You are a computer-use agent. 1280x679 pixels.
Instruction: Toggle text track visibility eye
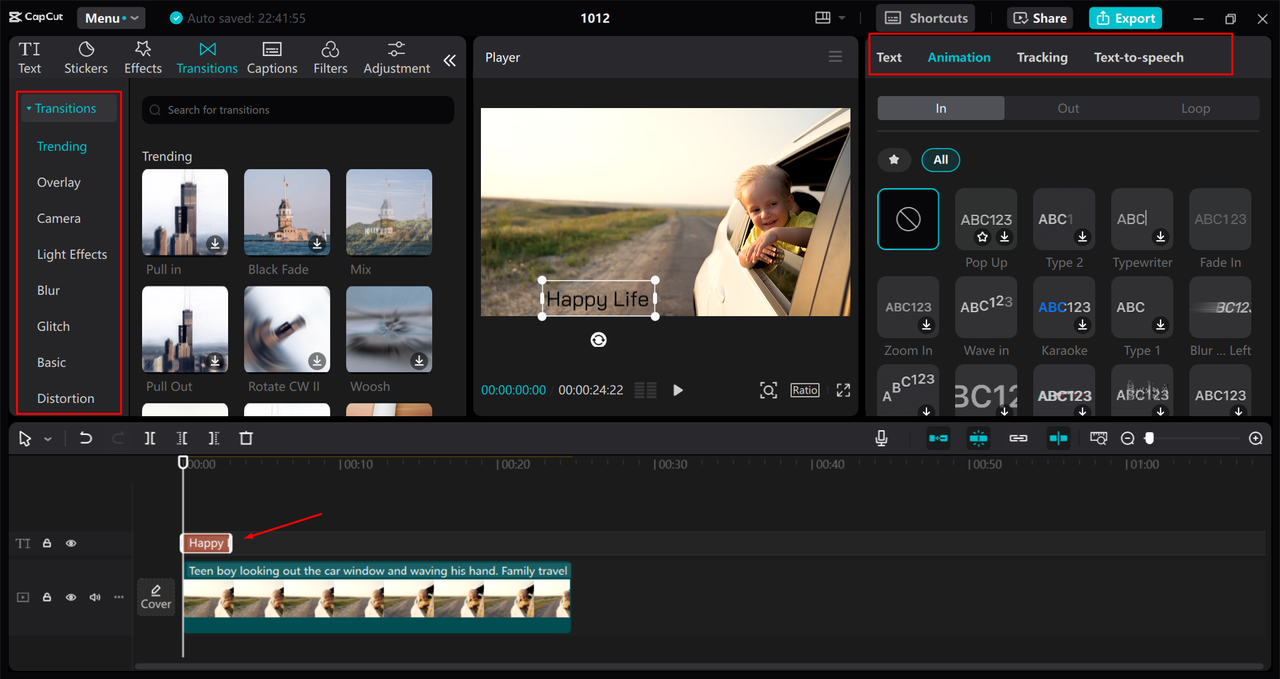point(71,543)
